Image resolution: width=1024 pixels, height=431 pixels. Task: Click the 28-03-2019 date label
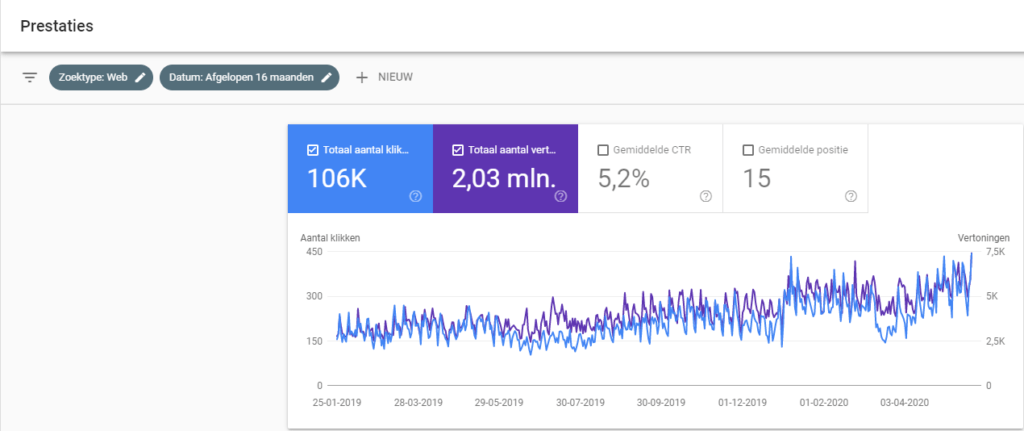click(x=418, y=402)
